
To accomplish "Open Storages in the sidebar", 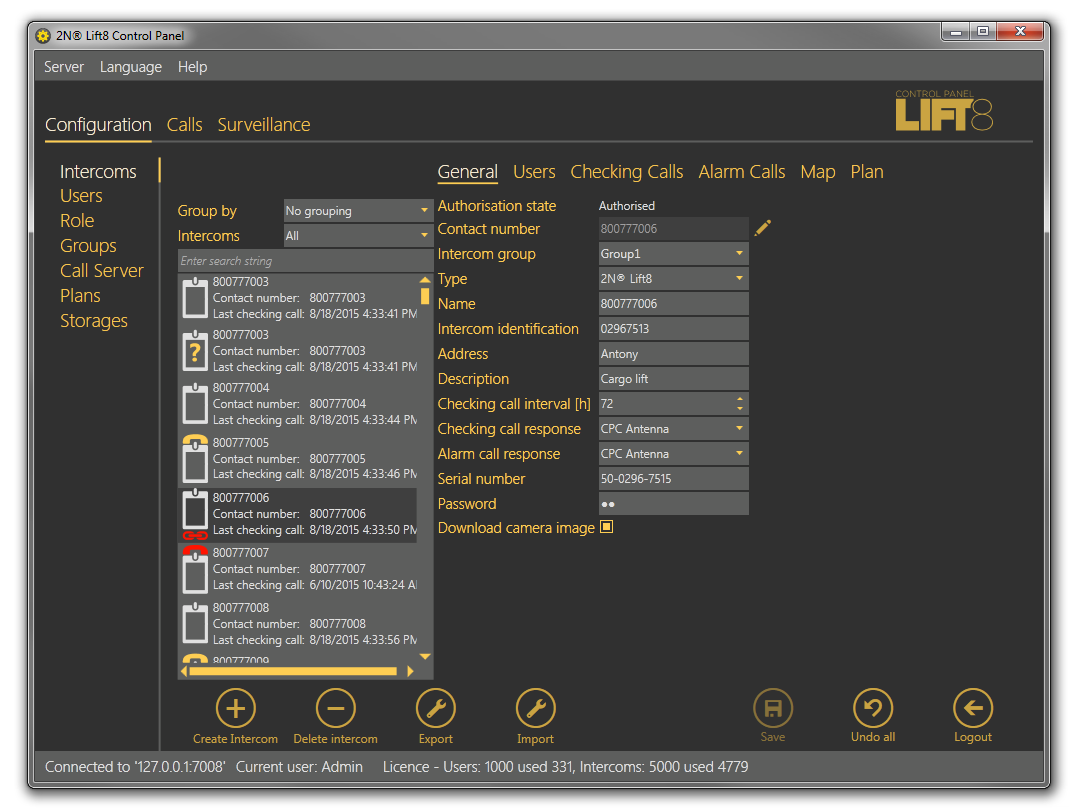I will [93, 321].
